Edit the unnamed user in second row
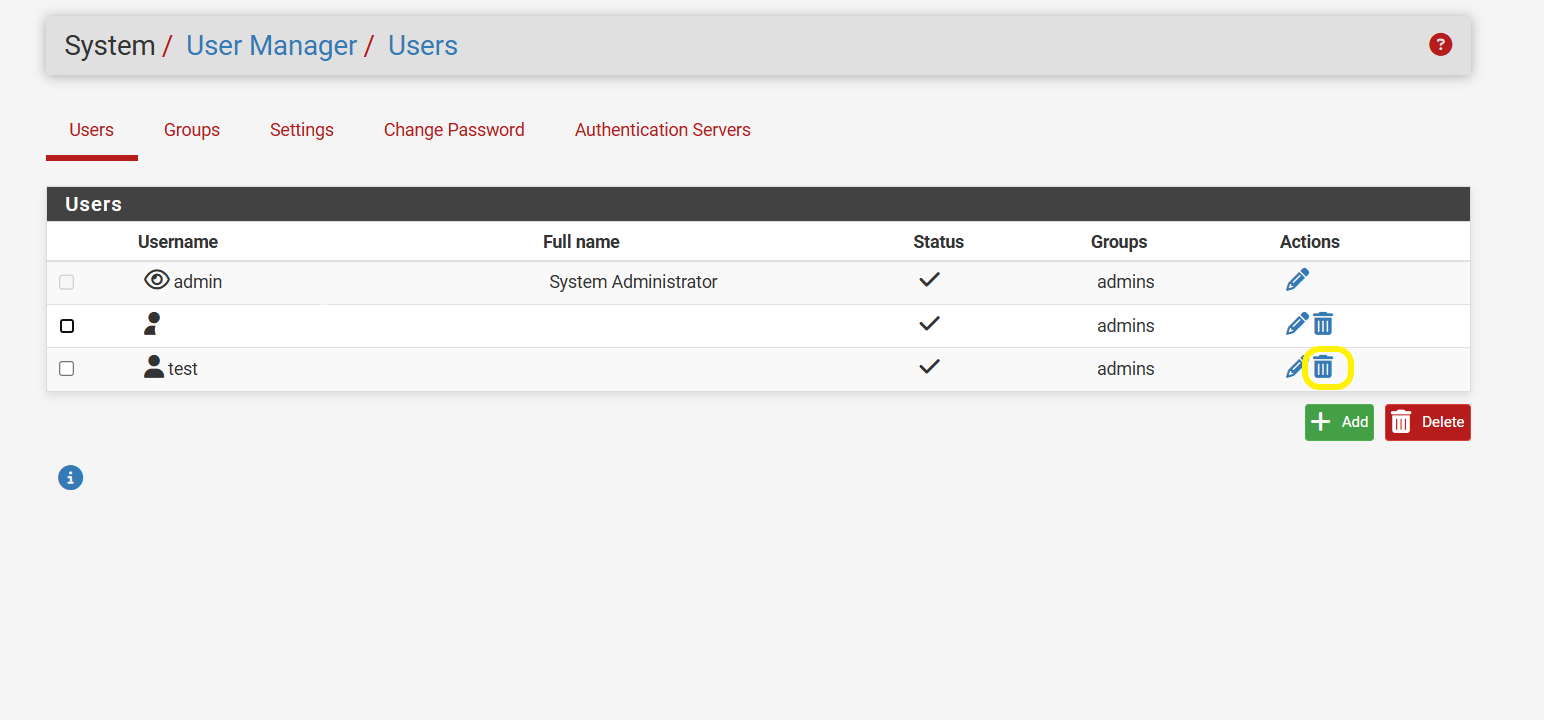 [x=1296, y=324]
